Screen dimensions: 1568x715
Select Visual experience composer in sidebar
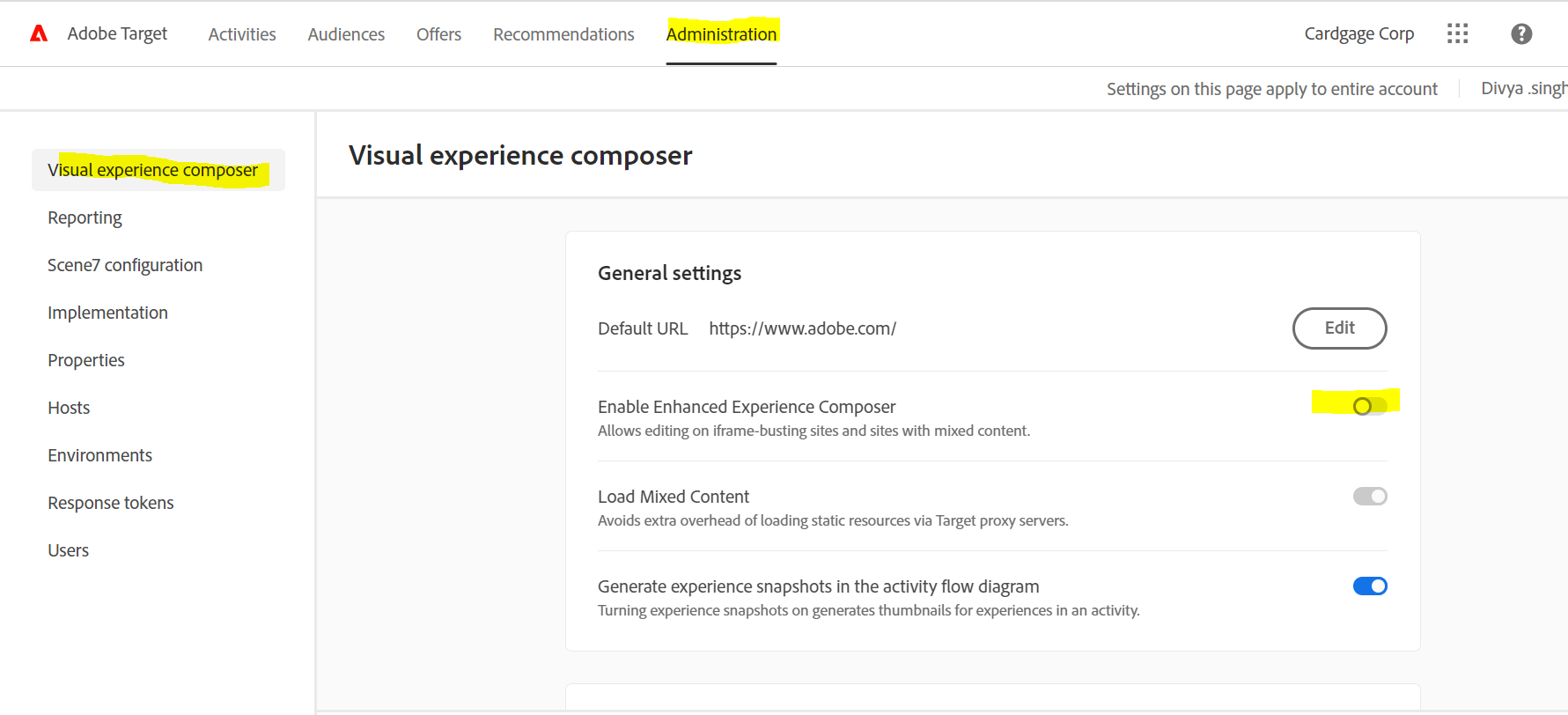(x=153, y=170)
